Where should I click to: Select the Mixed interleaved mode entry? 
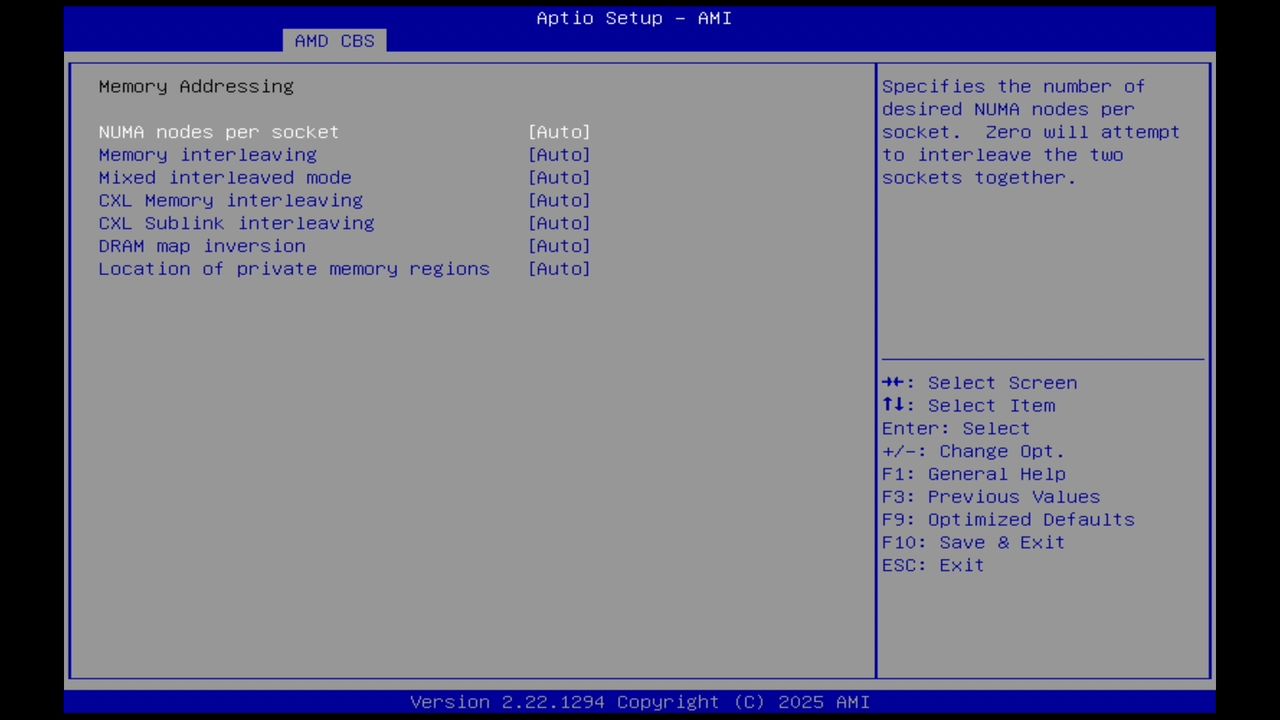coord(224,177)
